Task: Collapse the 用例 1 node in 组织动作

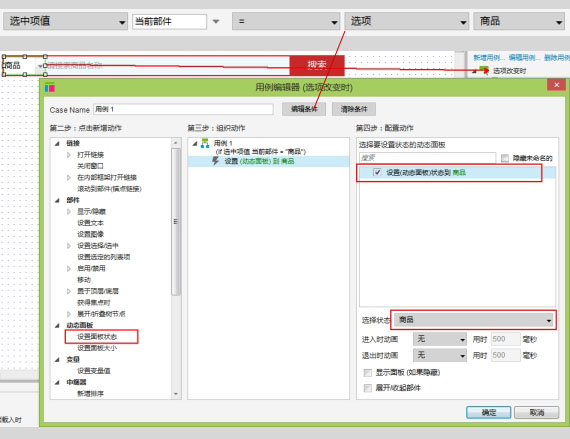Action: pos(195,144)
